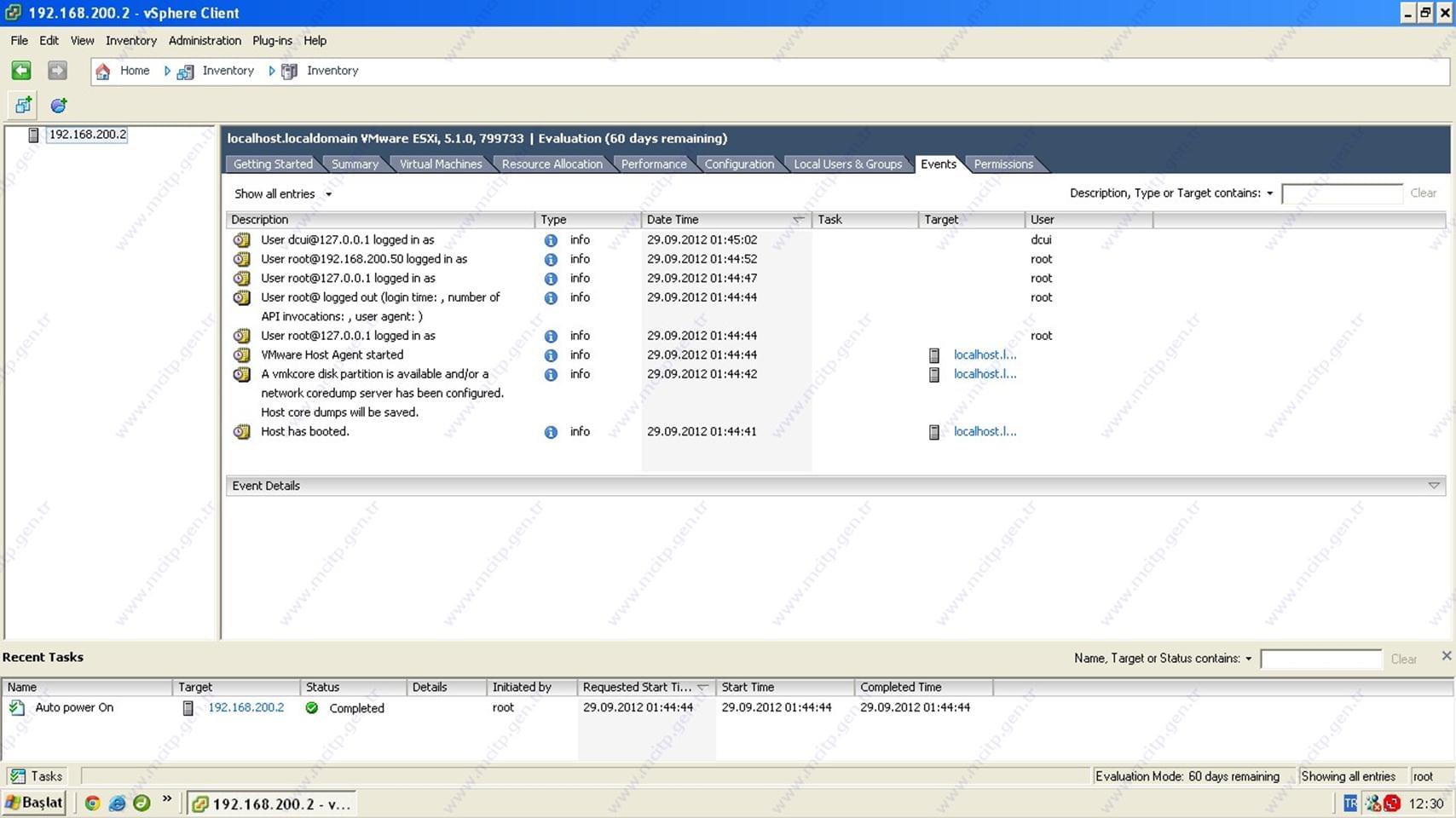The height and width of the screenshot is (818, 1456).
Task: Click event icon for dcui@127.0.0.1 logged in
Action: click(242, 240)
